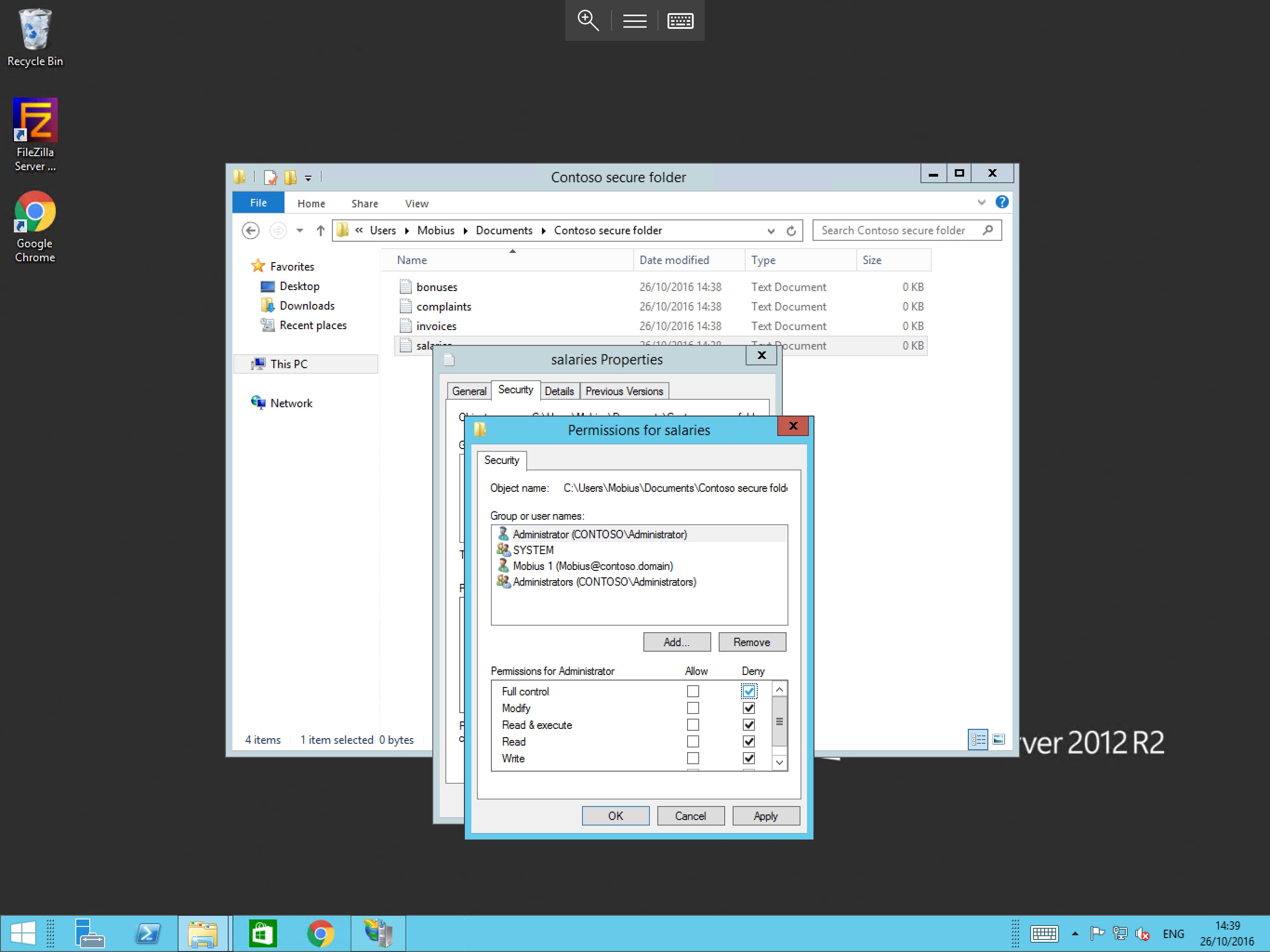The width and height of the screenshot is (1270, 952).
Task: Click the refresh icon in address bar
Action: pos(791,231)
